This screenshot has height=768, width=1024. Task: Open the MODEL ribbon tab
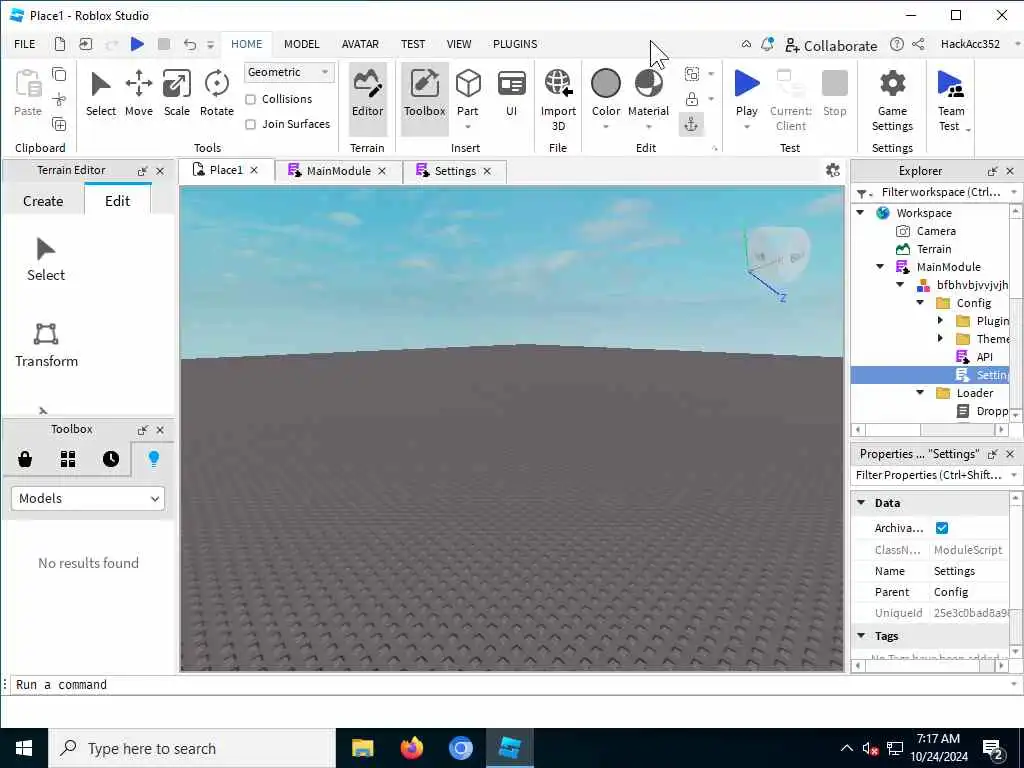coord(301,44)
